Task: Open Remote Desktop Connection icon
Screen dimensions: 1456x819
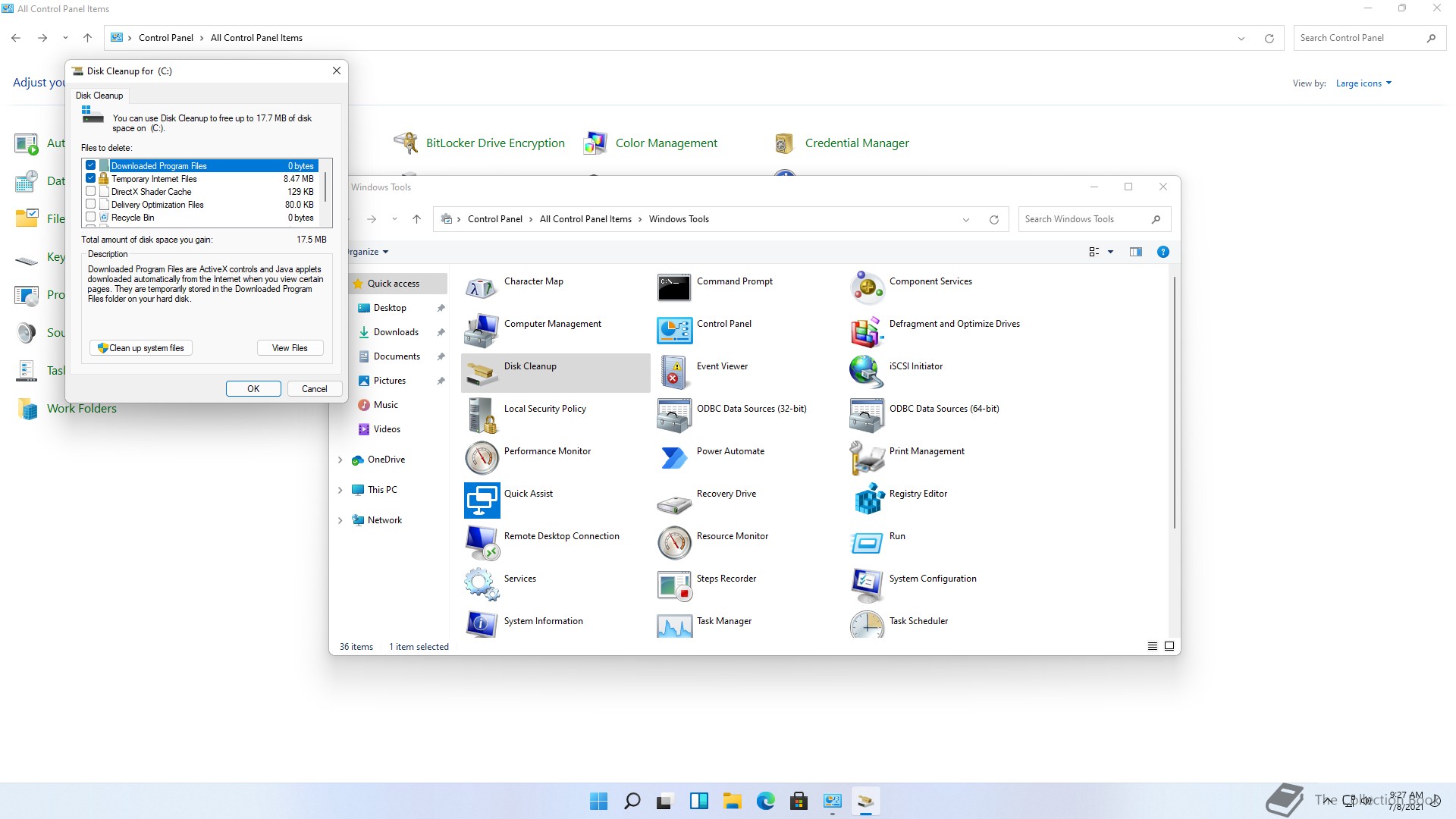Action: (482, 543)
